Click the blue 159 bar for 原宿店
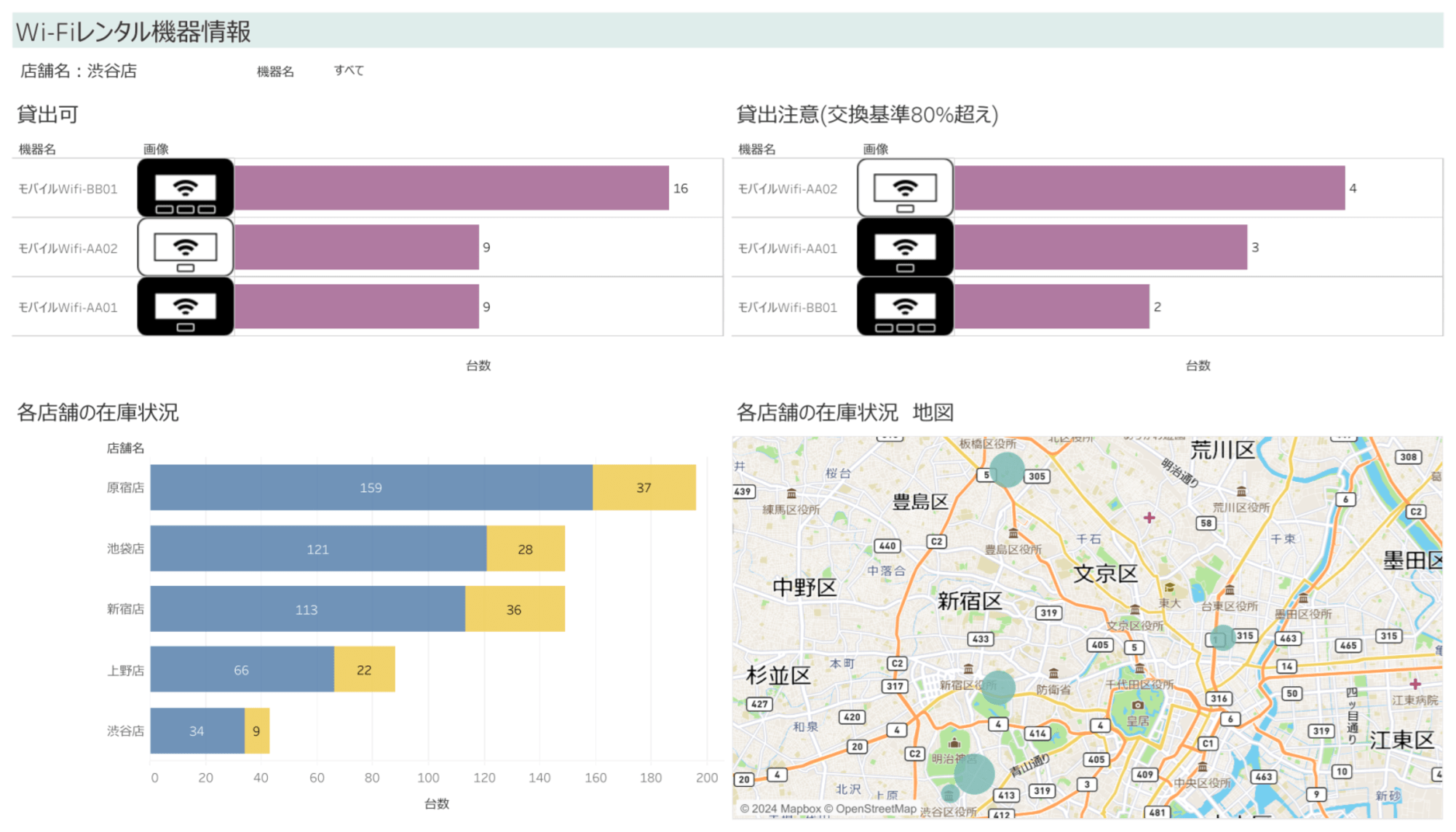The height and width of the screenshot is (832, 1456). coord(371,488)
